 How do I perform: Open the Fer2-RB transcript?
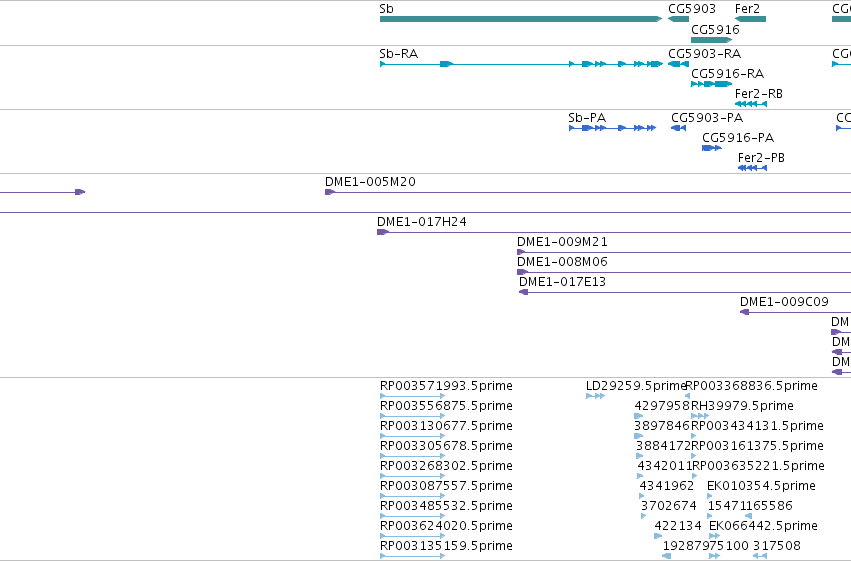pos(751,104)
